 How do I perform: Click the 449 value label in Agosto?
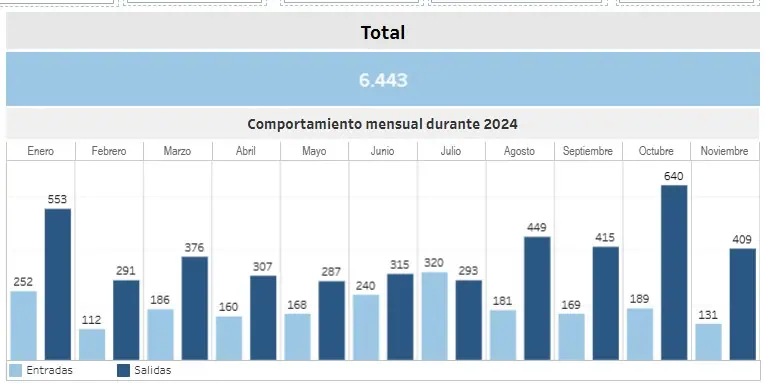click(537, 228)
